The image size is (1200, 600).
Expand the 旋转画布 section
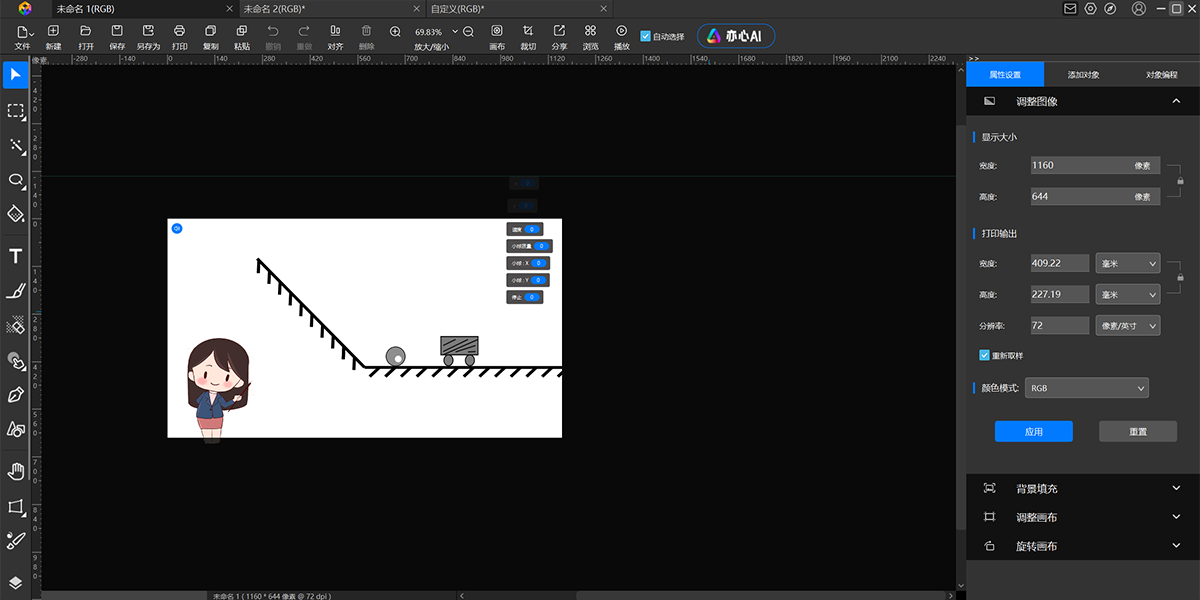point(1083,546)
